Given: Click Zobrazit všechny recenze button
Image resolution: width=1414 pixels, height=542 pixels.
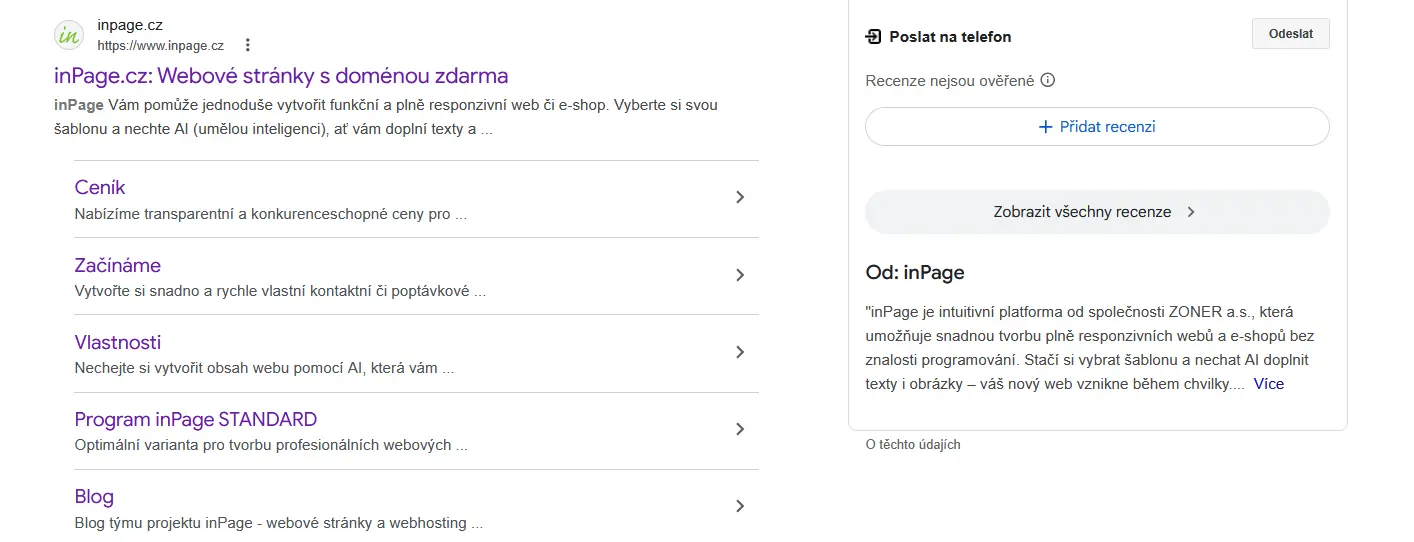Looking at the screenshot, I should (x=1096, y=212).
